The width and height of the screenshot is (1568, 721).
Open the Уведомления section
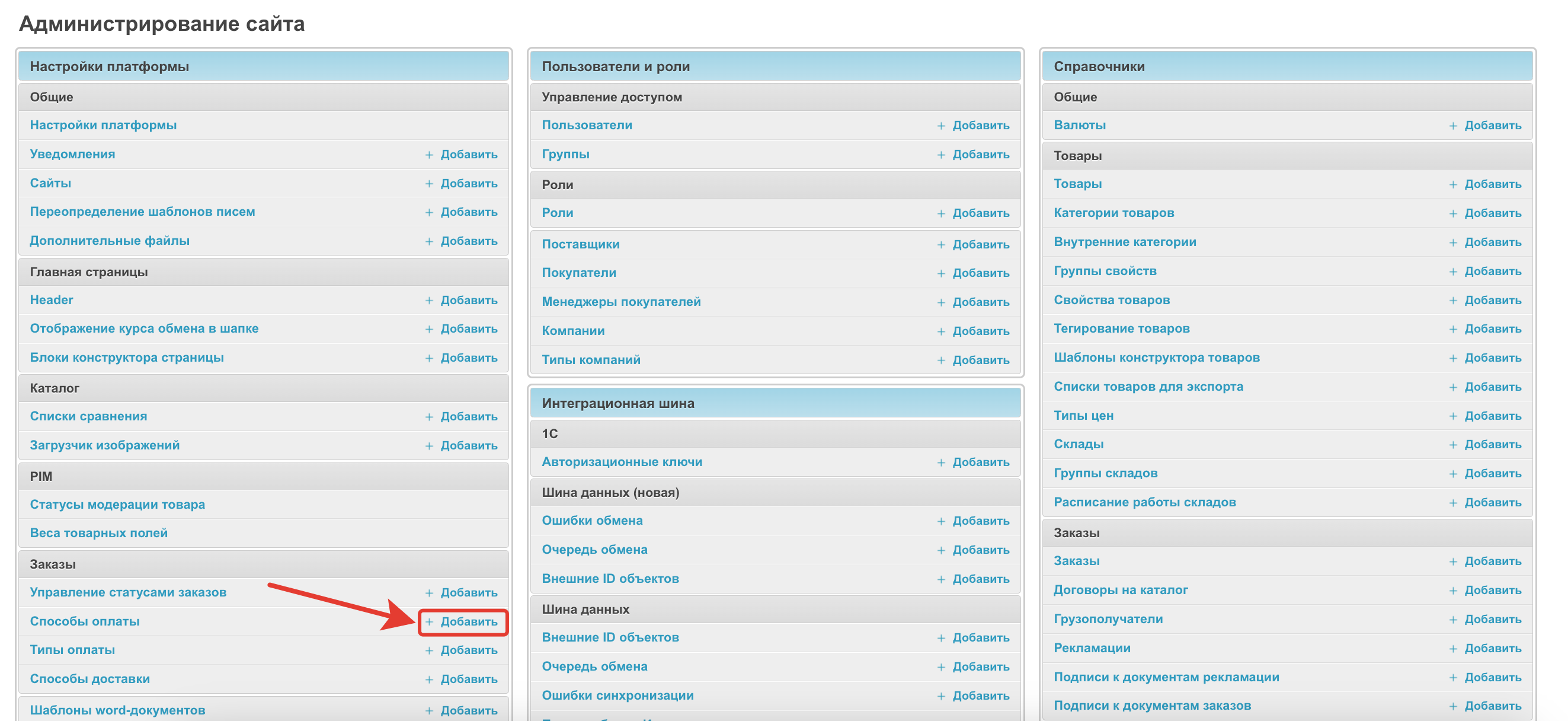(x=72, y=154)
